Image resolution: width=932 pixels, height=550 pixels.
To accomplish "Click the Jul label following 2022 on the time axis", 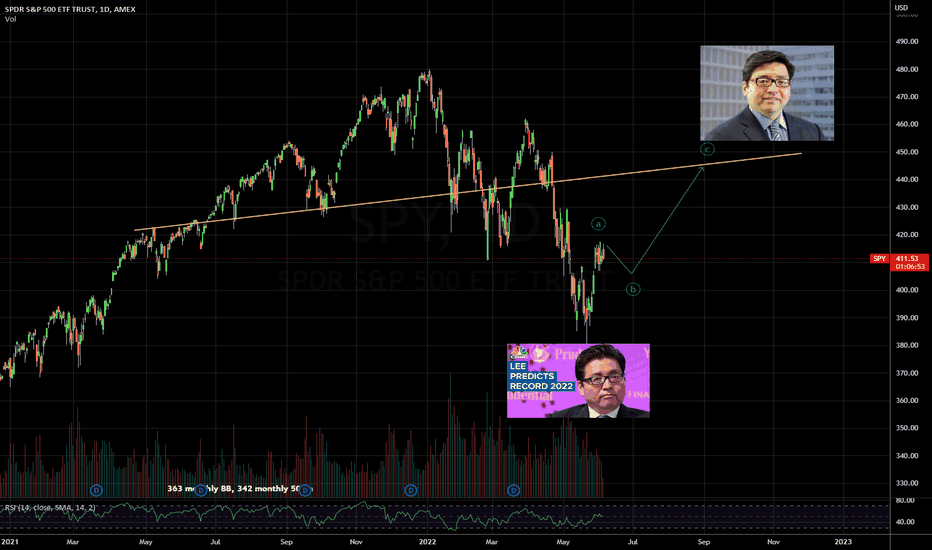I will (x=633, y=542).
